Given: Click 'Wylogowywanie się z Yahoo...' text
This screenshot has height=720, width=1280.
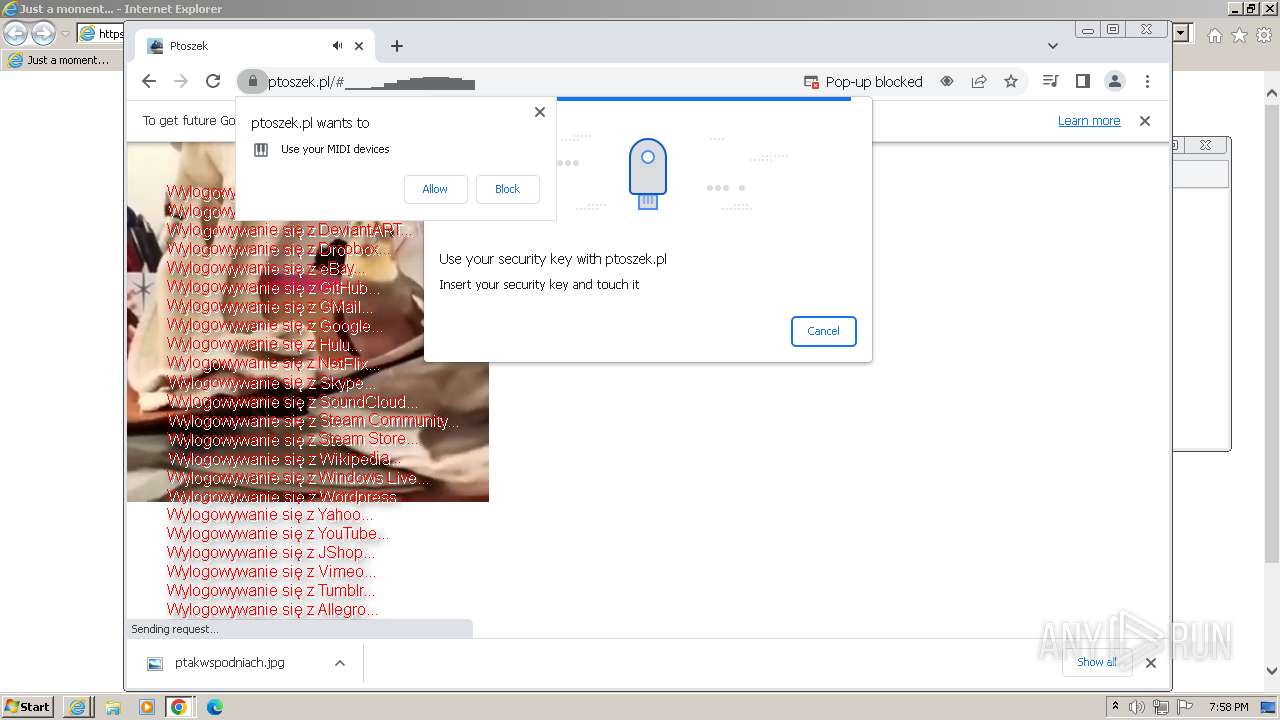Looking at the screenshot, I should [270, 515].
